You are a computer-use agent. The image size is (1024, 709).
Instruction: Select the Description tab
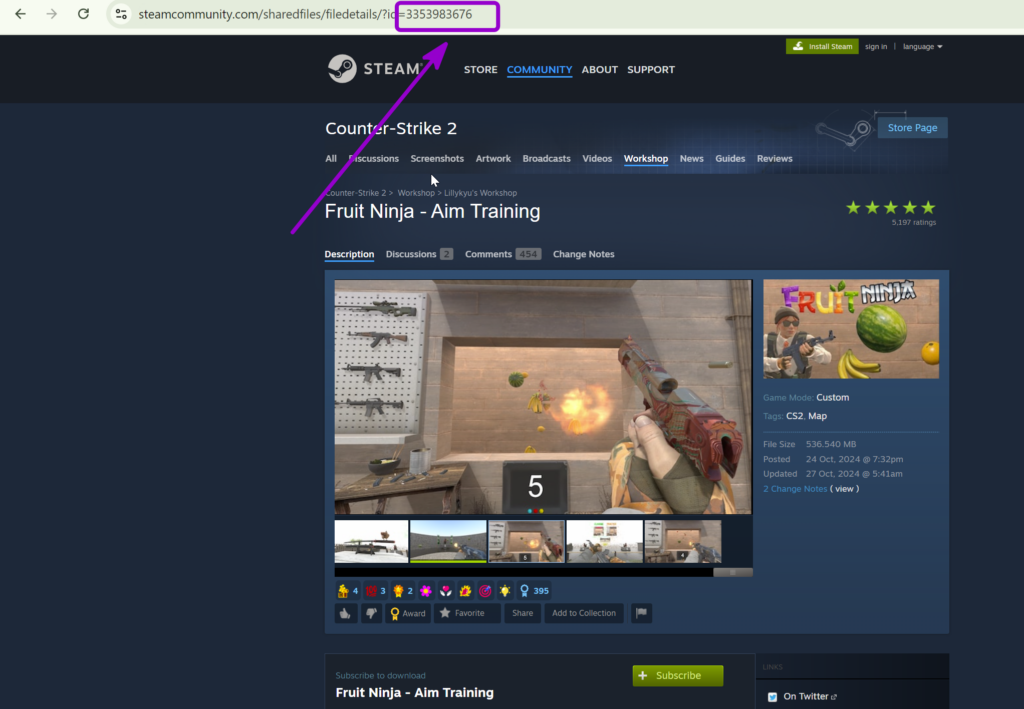point(349,254)
